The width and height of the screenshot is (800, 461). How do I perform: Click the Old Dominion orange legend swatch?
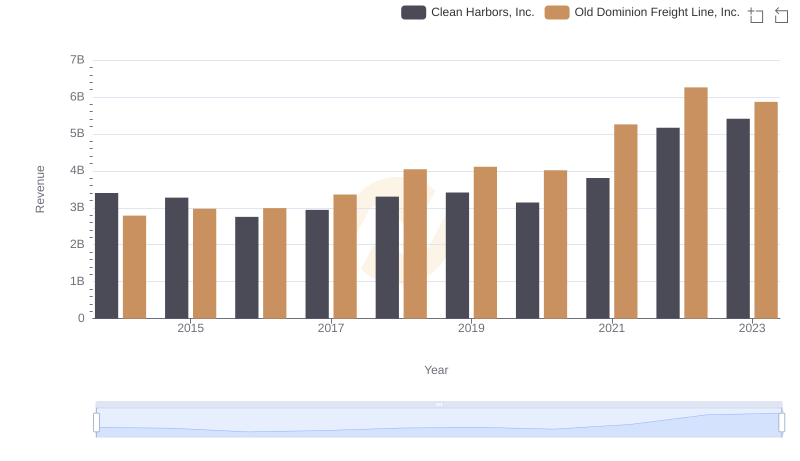click(x=557, y=12)
